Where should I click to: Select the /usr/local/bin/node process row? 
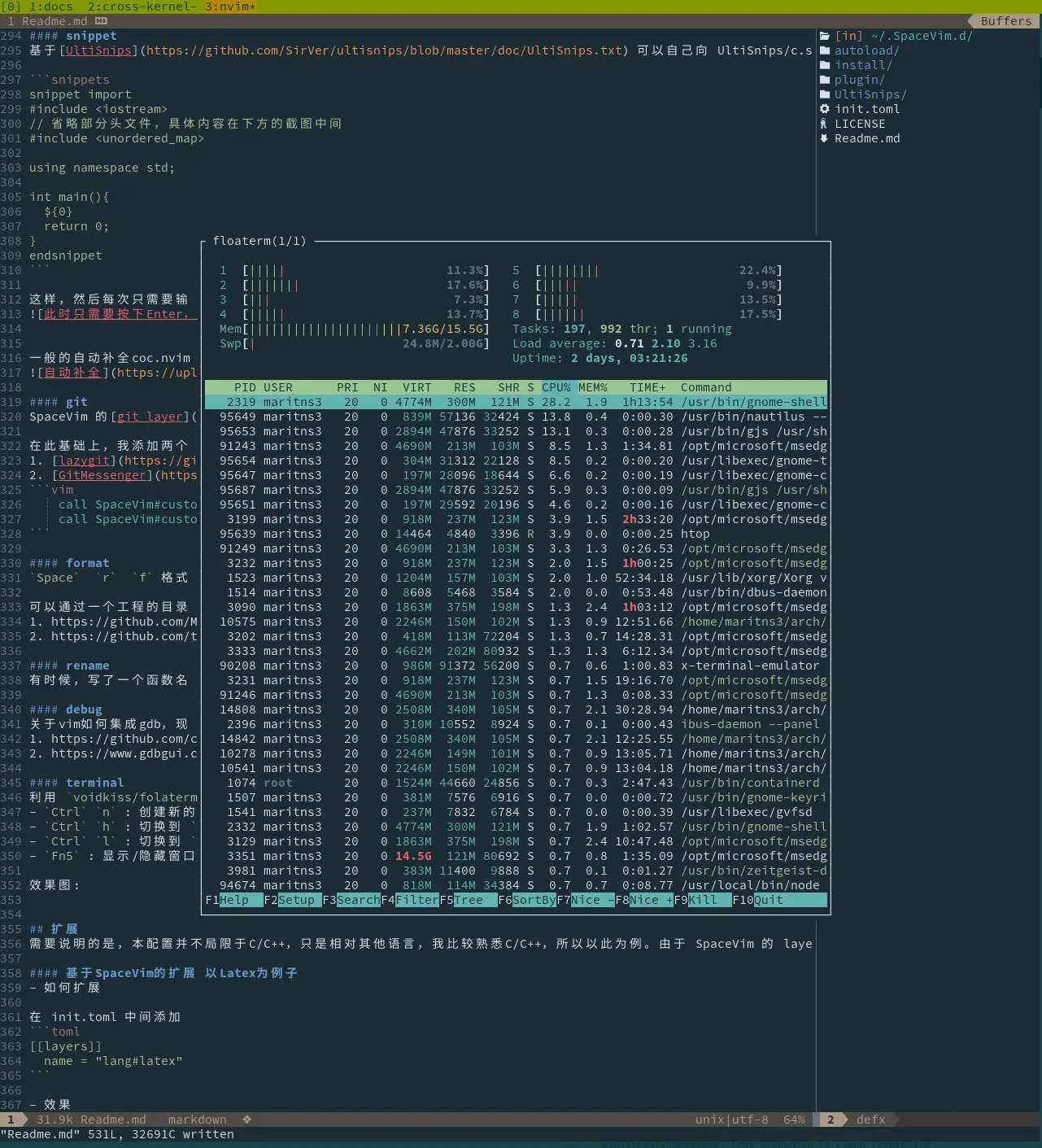(516, 885)
